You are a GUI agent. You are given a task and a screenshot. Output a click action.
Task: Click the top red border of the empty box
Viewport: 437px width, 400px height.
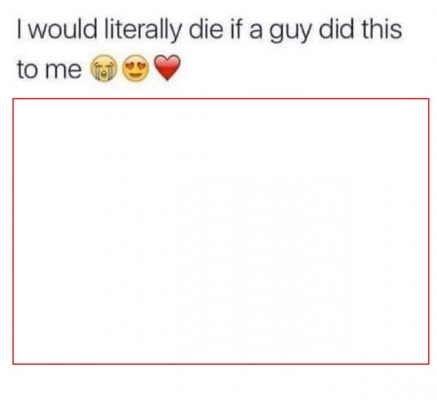pos(221,99)
